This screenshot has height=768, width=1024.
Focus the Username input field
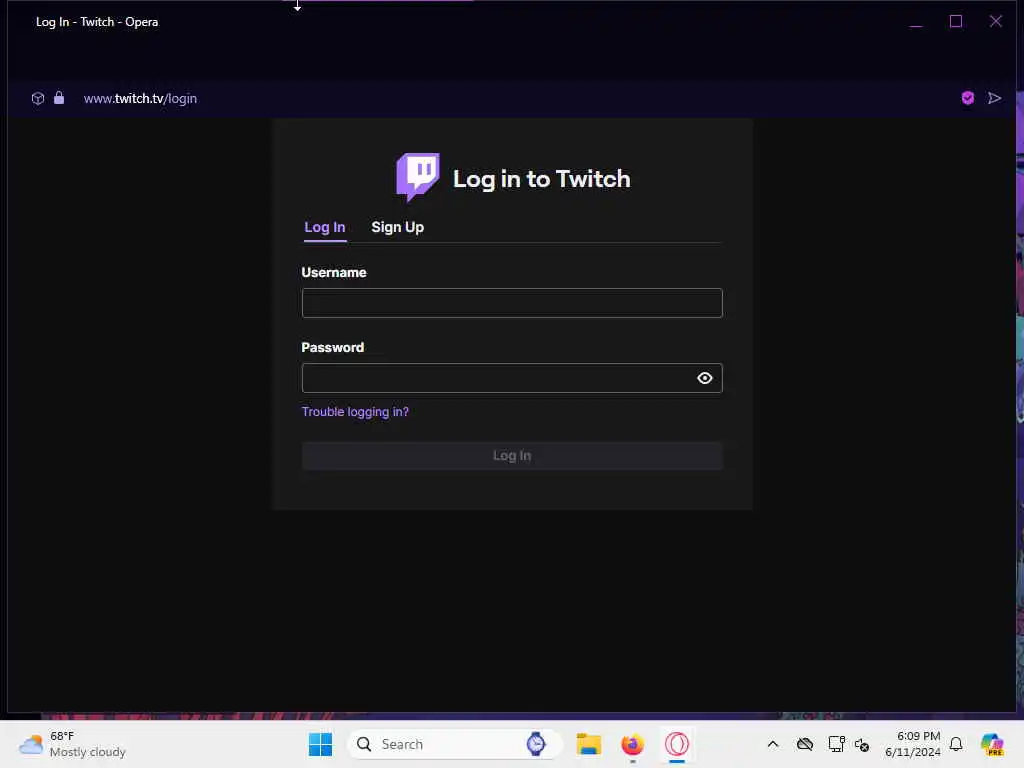pos(512,303)
